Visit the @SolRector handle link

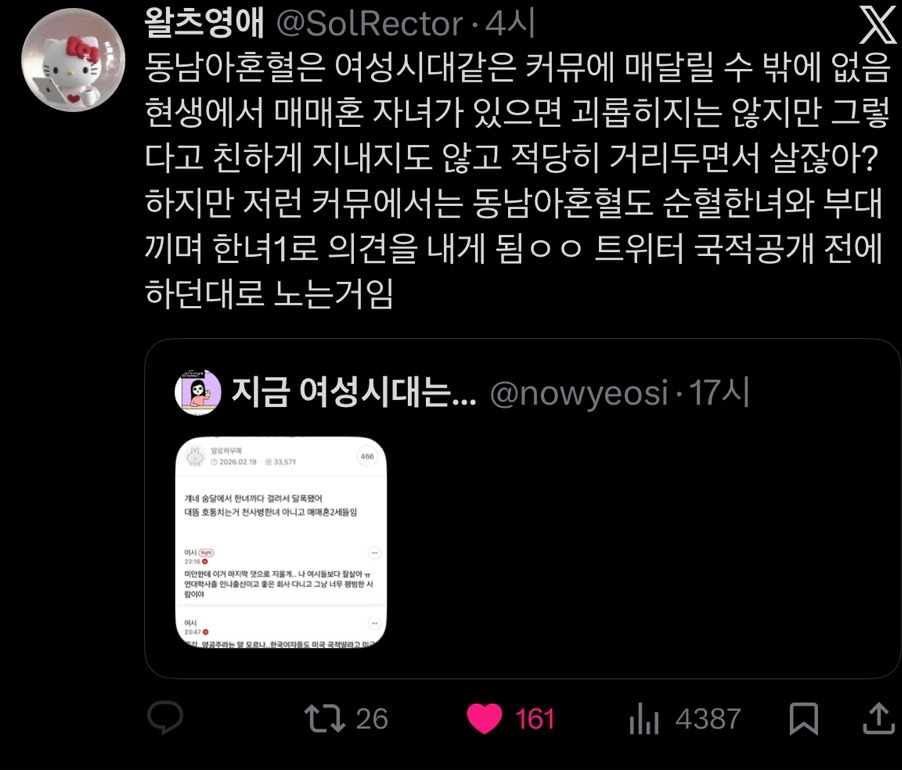(370, 24)
